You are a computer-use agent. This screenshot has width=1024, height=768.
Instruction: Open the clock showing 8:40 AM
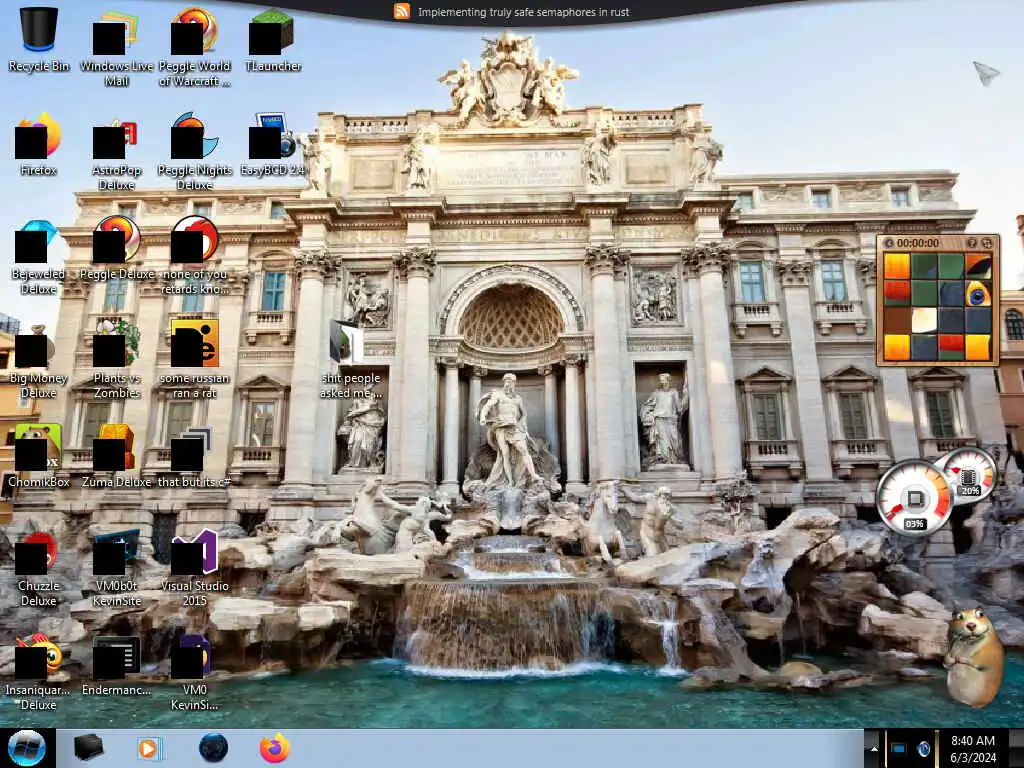tap(973, 749)
